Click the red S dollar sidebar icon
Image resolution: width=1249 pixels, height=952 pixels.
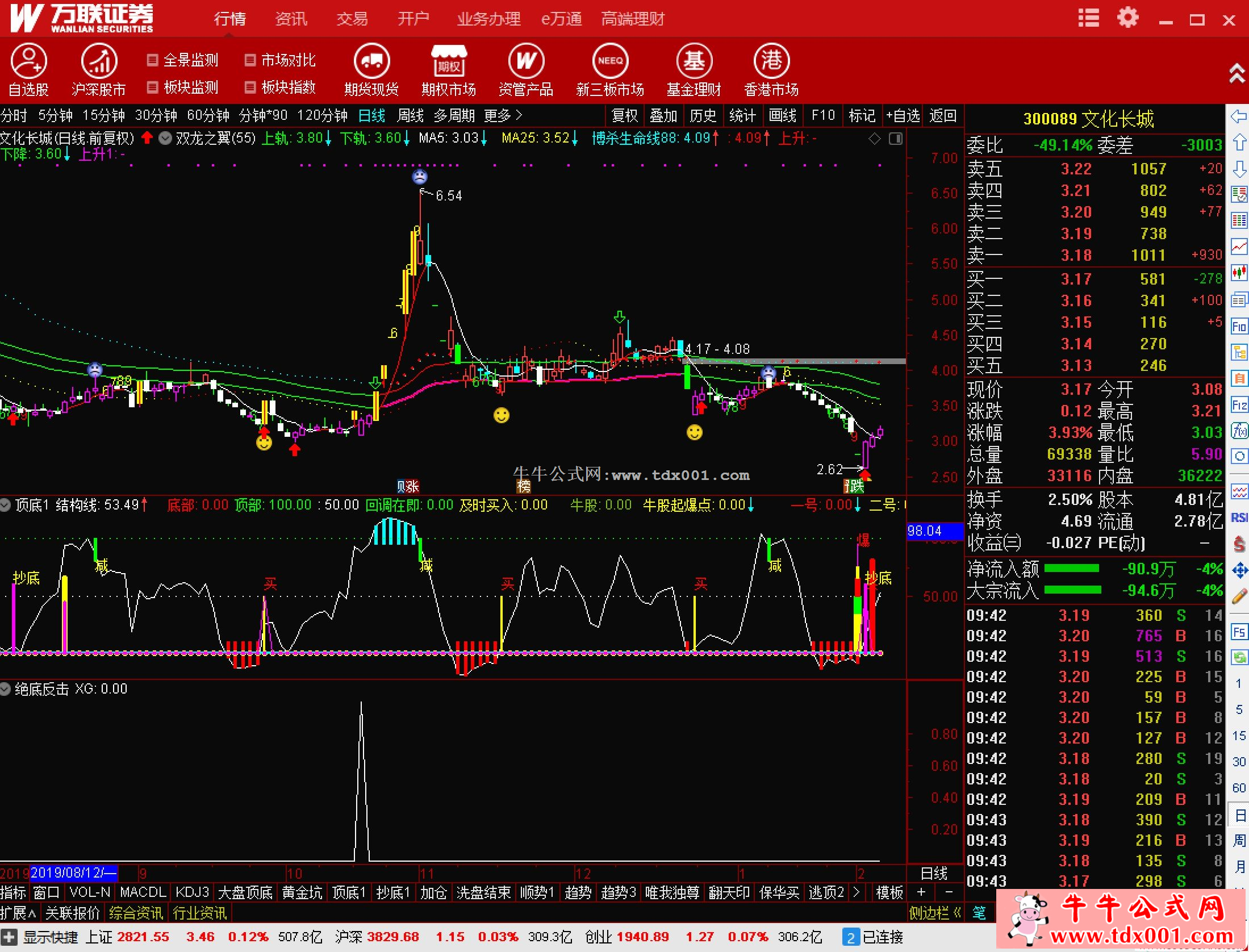pyautogui.click(x=1239, y=544)
